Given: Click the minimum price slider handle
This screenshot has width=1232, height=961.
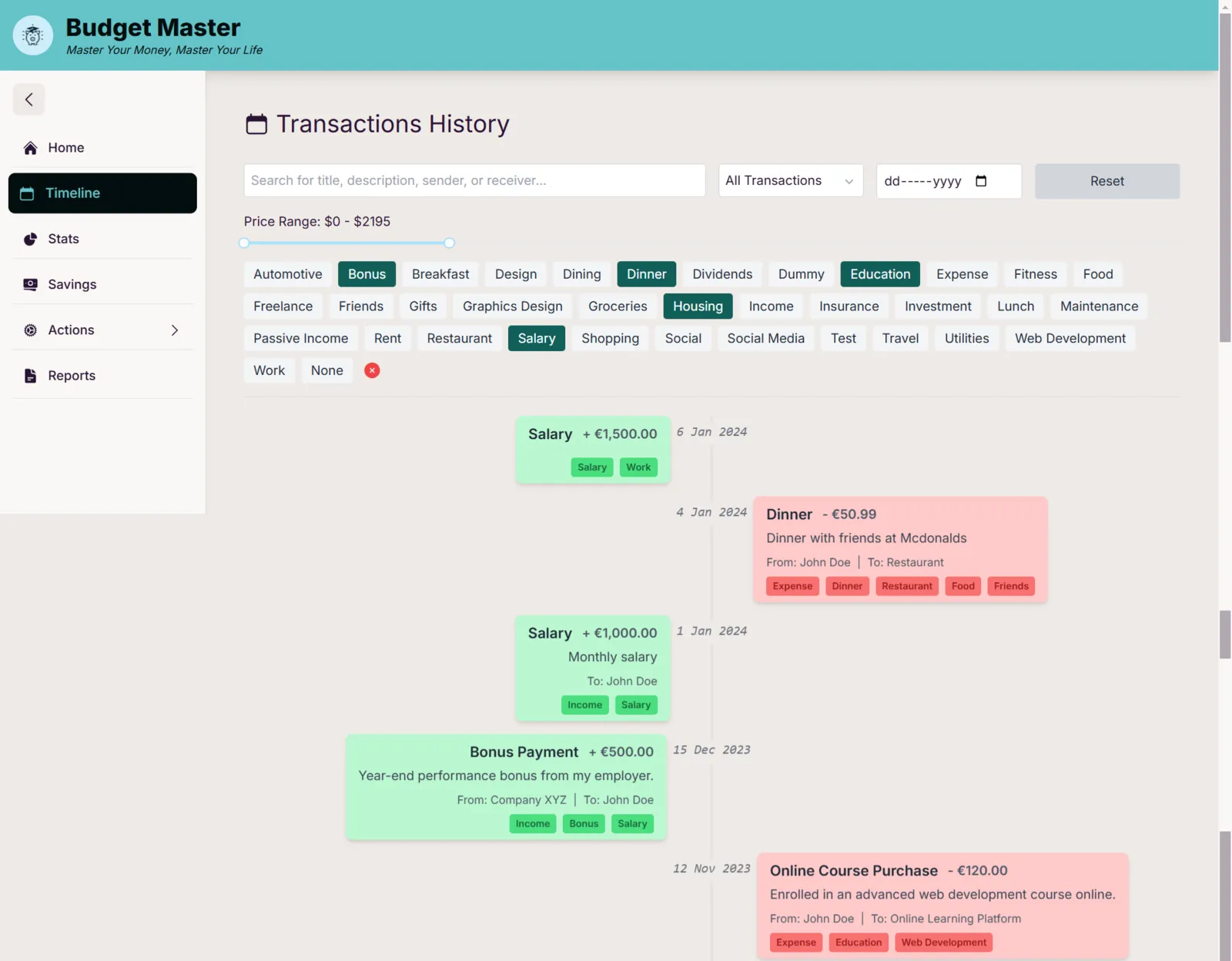Looking at the screenshot, I should [244, 243].
